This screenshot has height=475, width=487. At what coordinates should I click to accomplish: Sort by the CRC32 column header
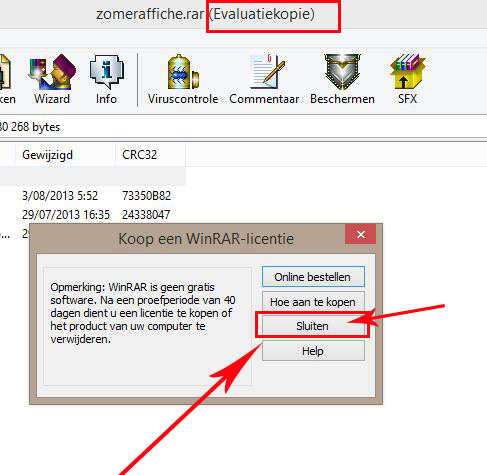pos(151,155)
